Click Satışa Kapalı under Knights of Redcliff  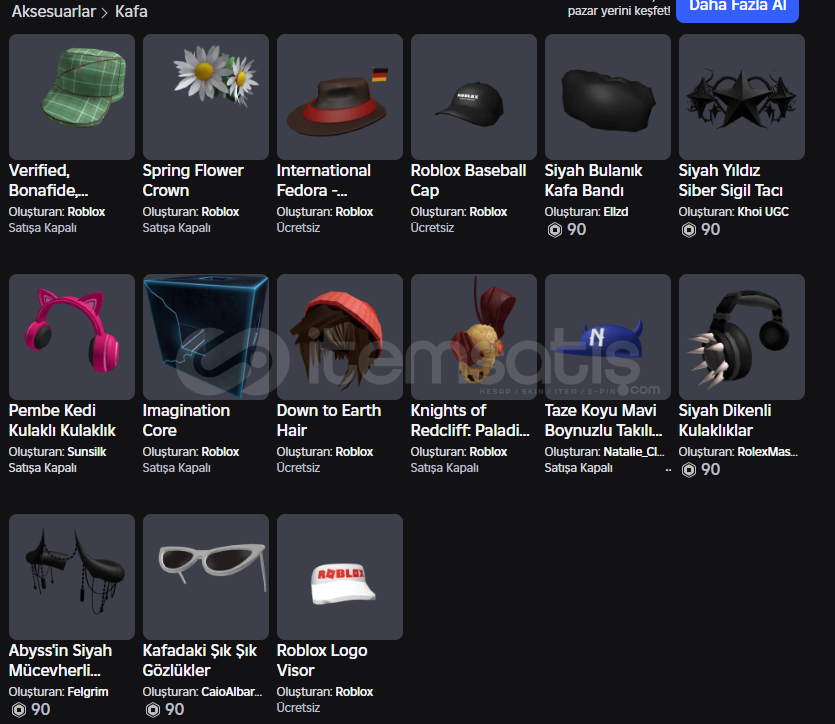pyautogui.click(x=444, y=468)
